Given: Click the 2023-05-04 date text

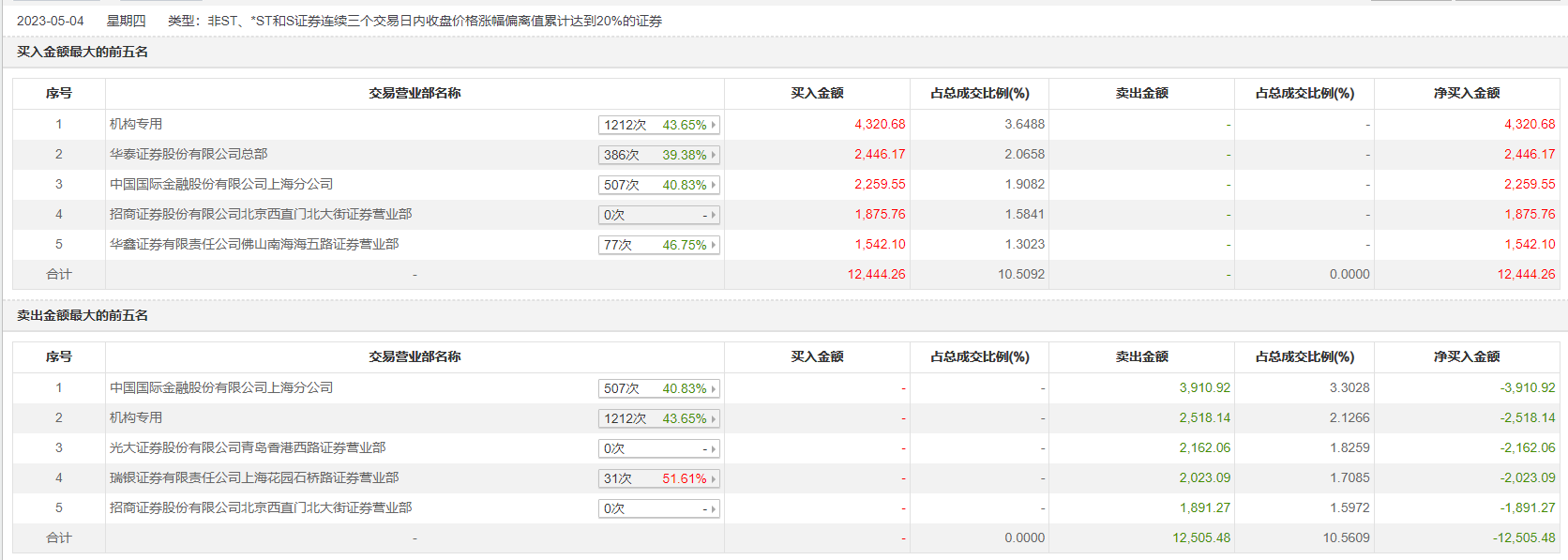Looking at the screenshot, I should pyautogui.click(x=51, y=21).
